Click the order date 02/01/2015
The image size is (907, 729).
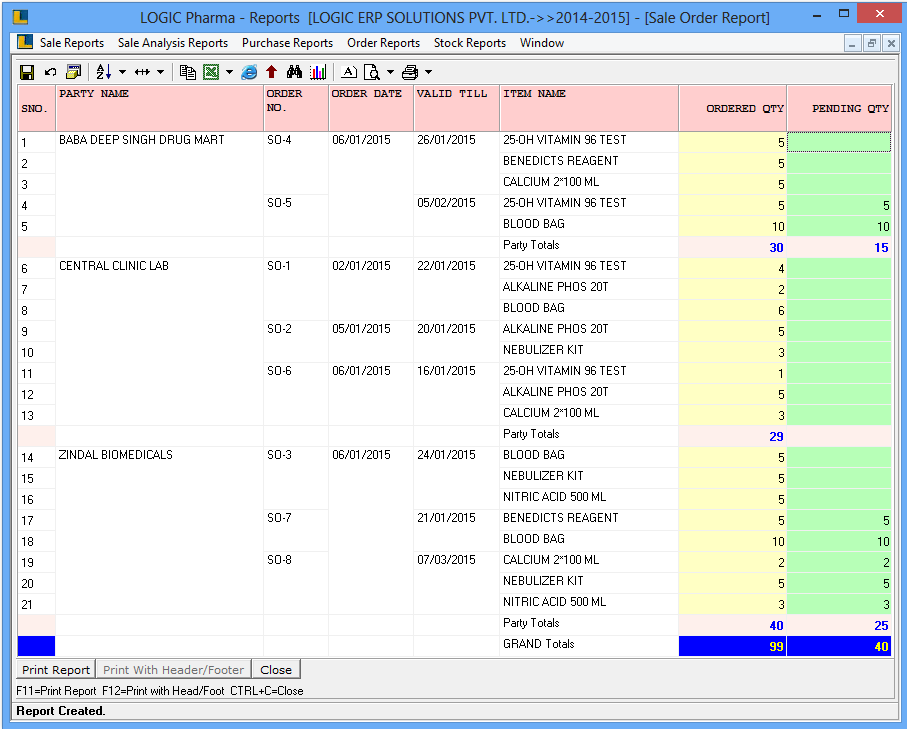362,266
